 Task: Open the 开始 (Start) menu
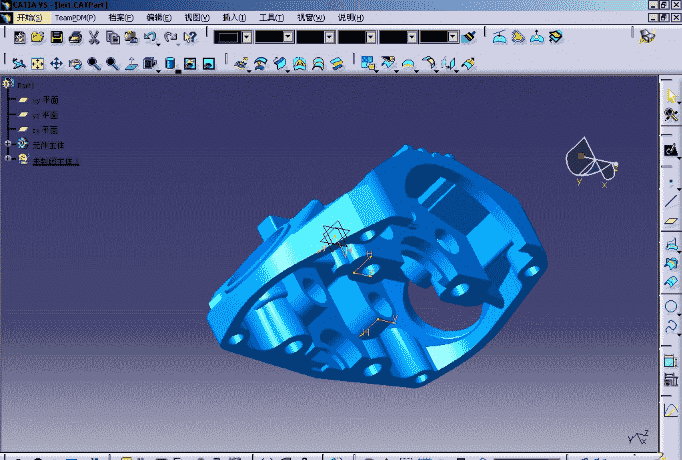pyautogui.click(x=29, y=18)
